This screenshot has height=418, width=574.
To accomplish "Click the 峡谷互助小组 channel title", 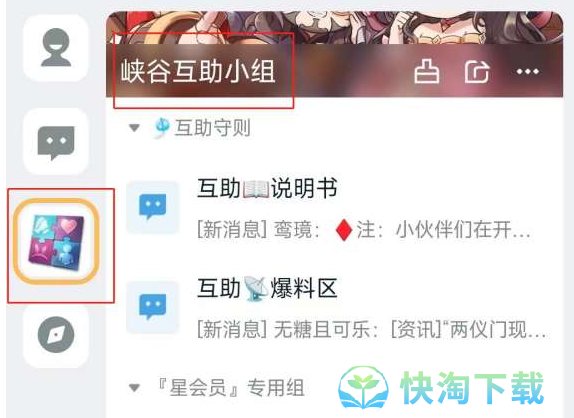I will point(198,71).
